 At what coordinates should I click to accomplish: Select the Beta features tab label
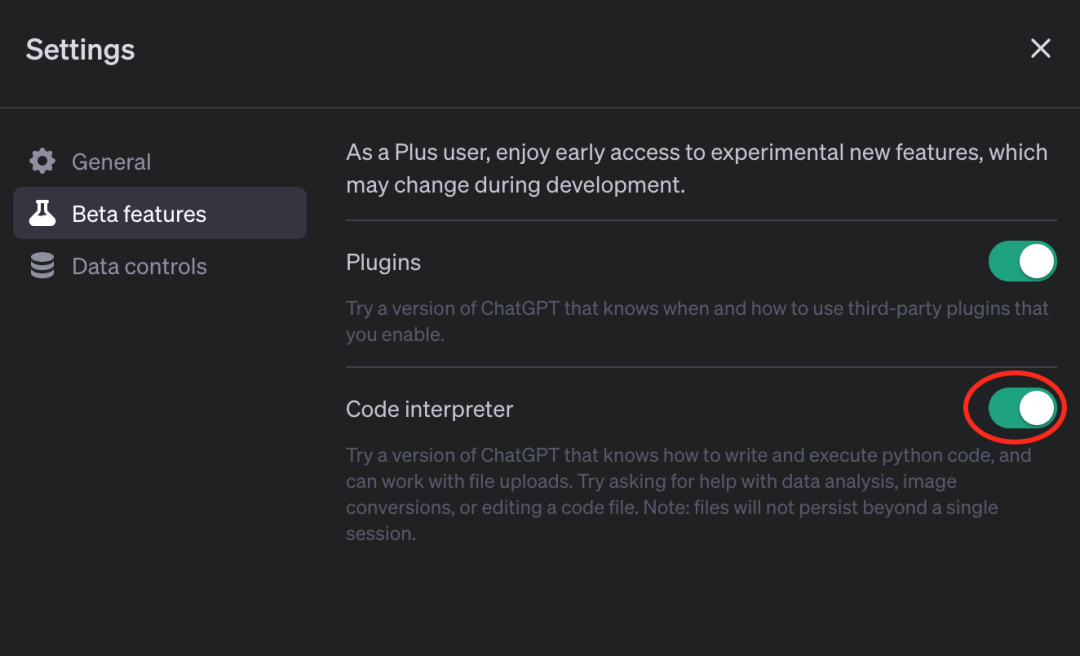139,214
